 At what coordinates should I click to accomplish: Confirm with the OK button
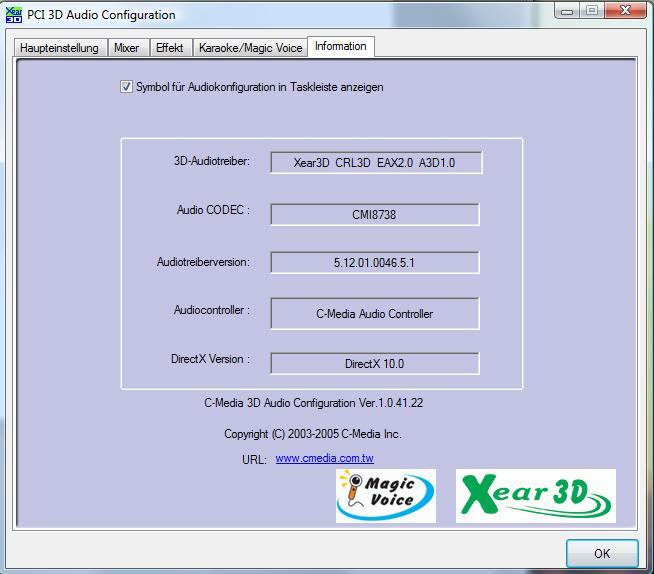tap(602, 554)
